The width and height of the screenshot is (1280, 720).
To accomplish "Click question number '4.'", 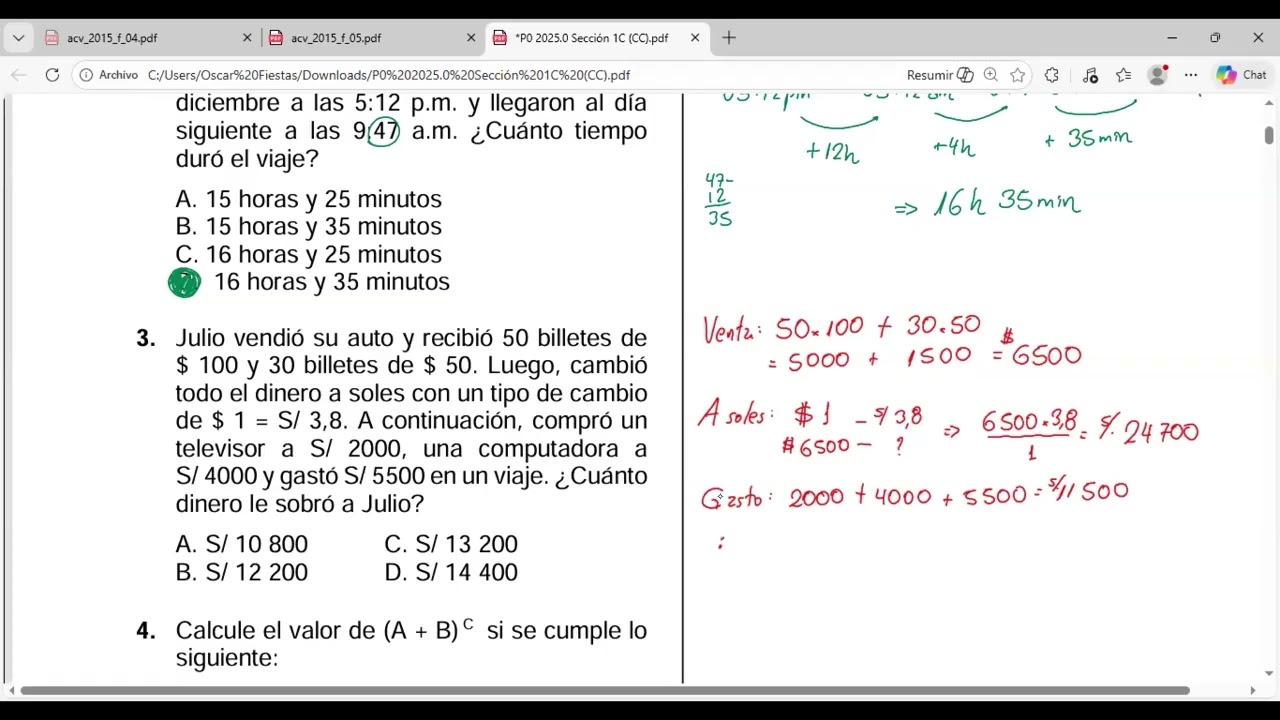I will (x=146, y=631).
